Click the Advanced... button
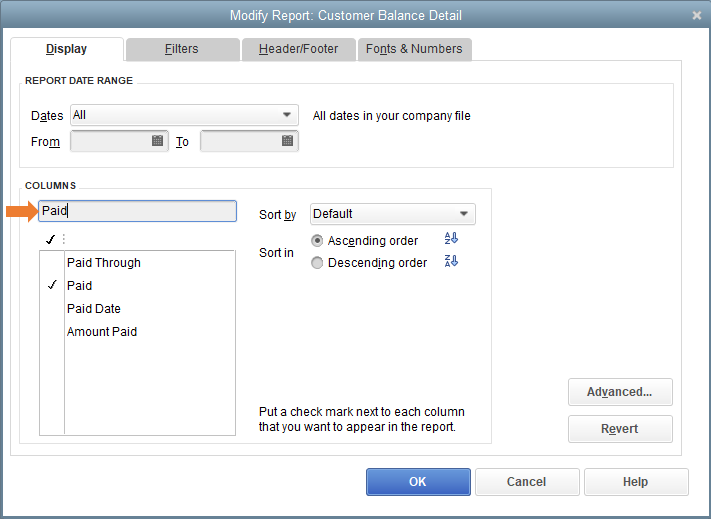711x519 pixels. 620,392
